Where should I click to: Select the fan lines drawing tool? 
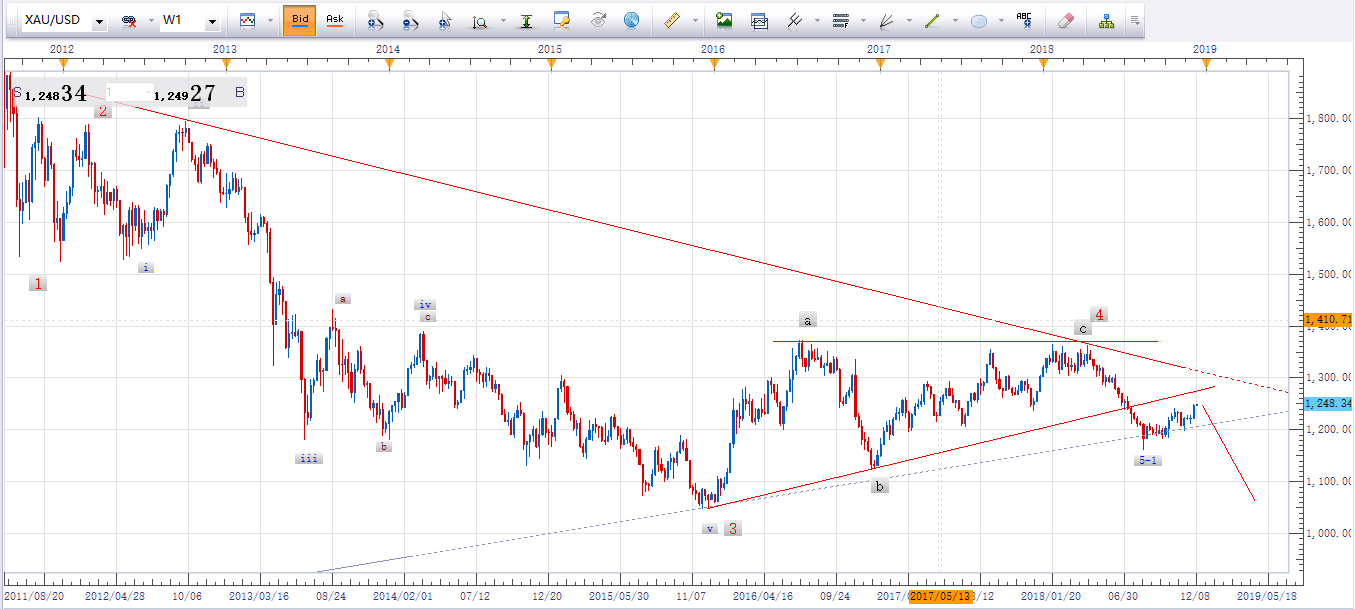(887, 20)
